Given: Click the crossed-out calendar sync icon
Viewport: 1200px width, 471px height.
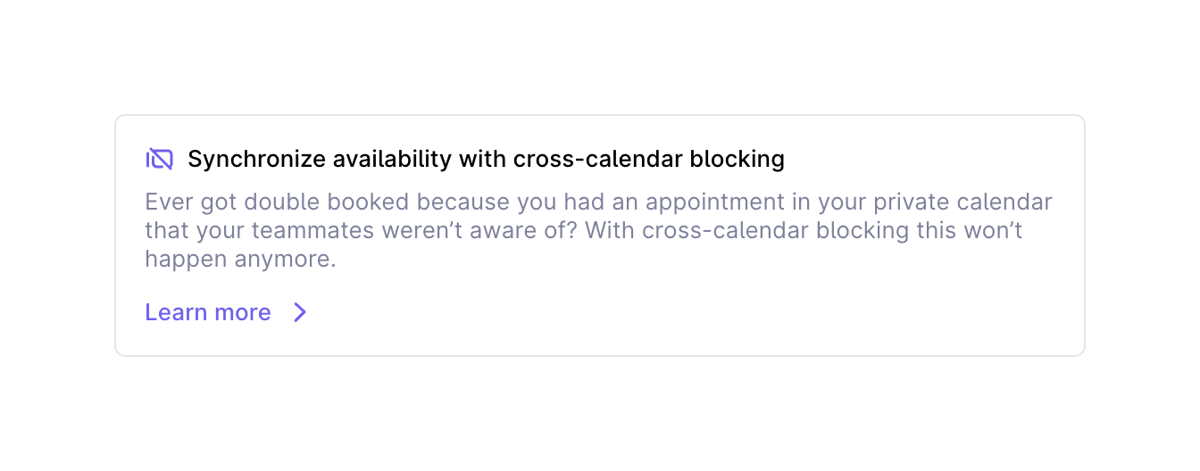Looking at the screenshot, I should tap(159, 159).
